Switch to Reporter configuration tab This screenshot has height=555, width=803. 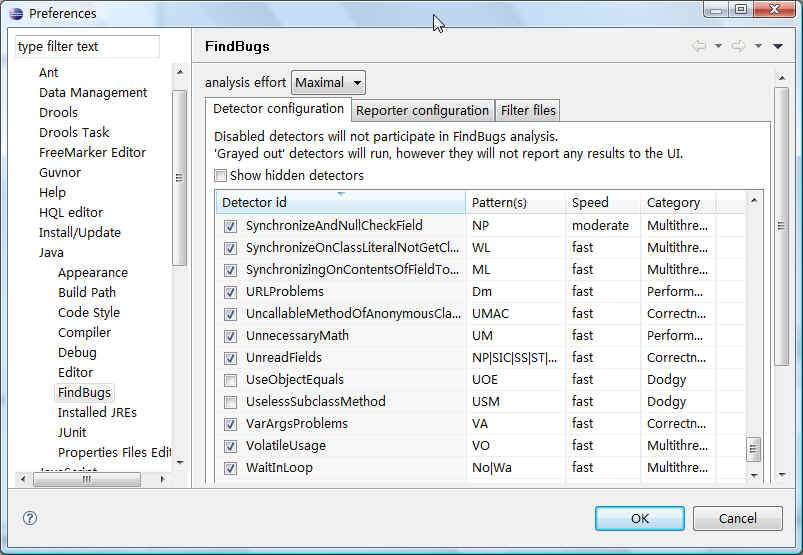pyautogui.click(x=422, y=111)
